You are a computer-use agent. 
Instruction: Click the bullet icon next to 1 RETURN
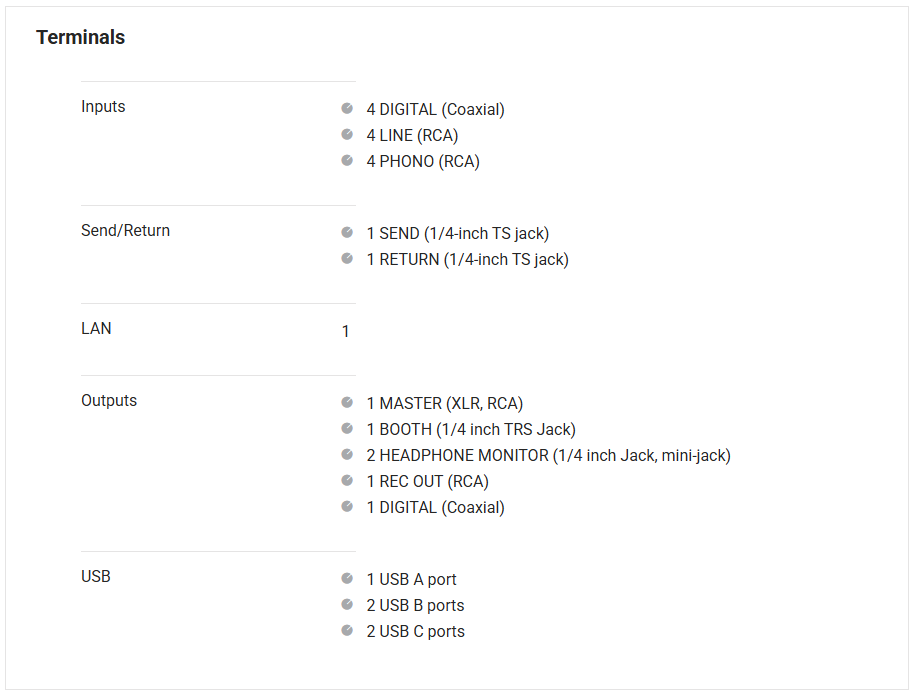pyautogui.click(x=347, y=258)
